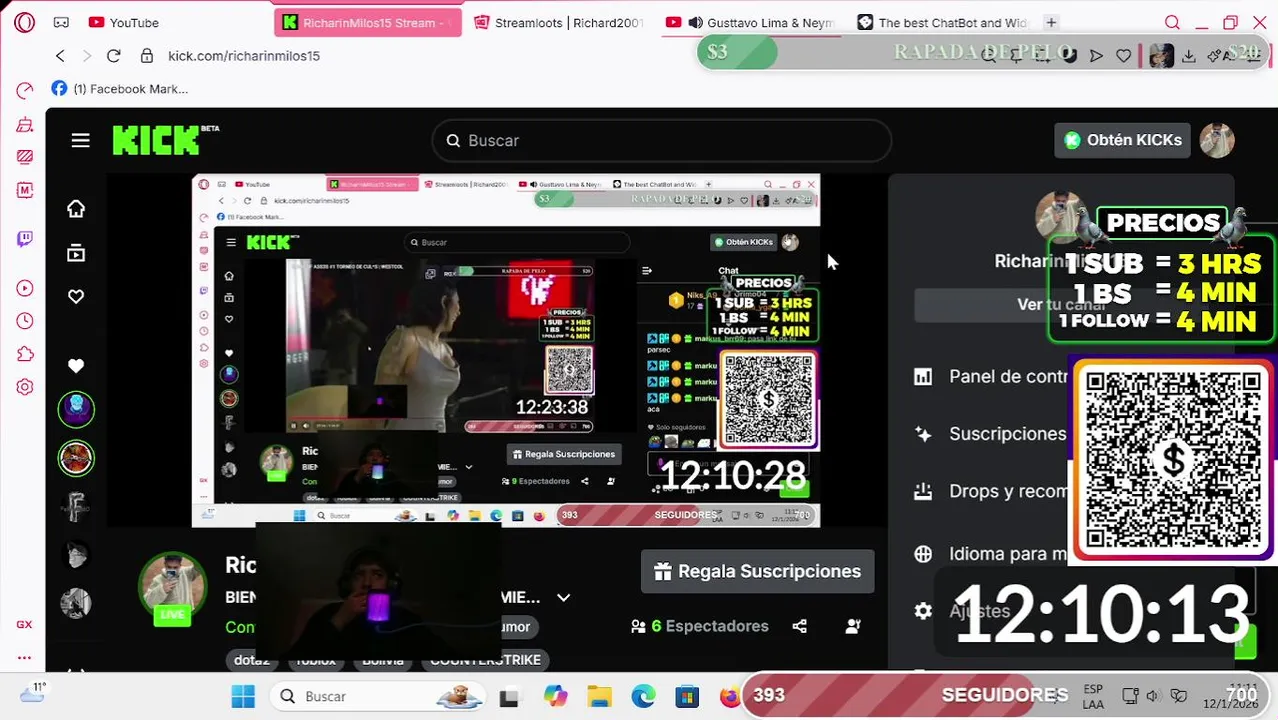Viewport: 1278px width, 720px height.
Task: Open GX Corner gamepad icon
Action: click(61, 22)
